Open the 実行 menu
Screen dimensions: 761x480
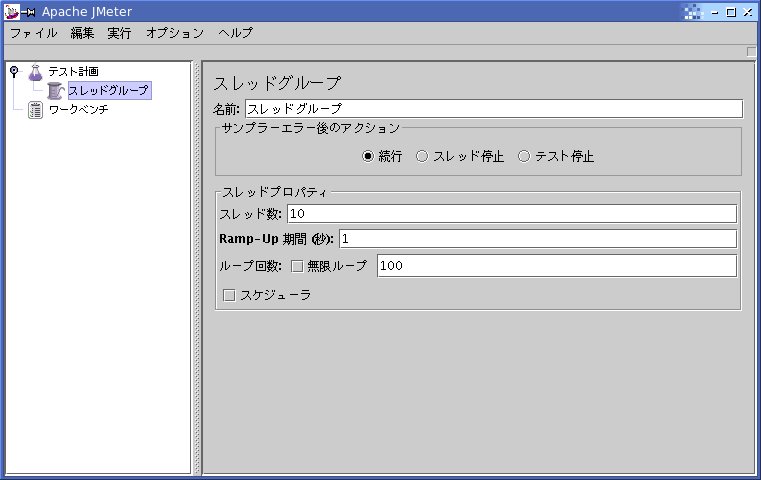pyautogui.click(x=119, y=33)
